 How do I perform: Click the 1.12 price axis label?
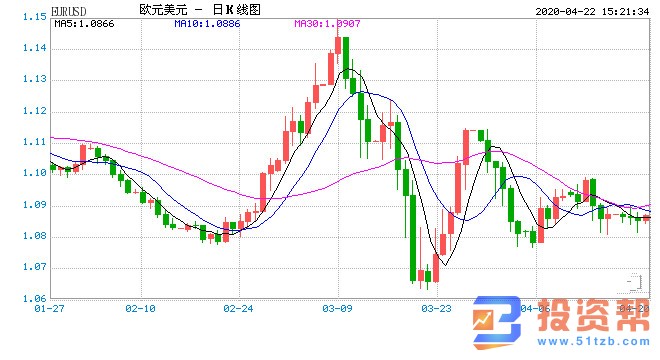35,111
